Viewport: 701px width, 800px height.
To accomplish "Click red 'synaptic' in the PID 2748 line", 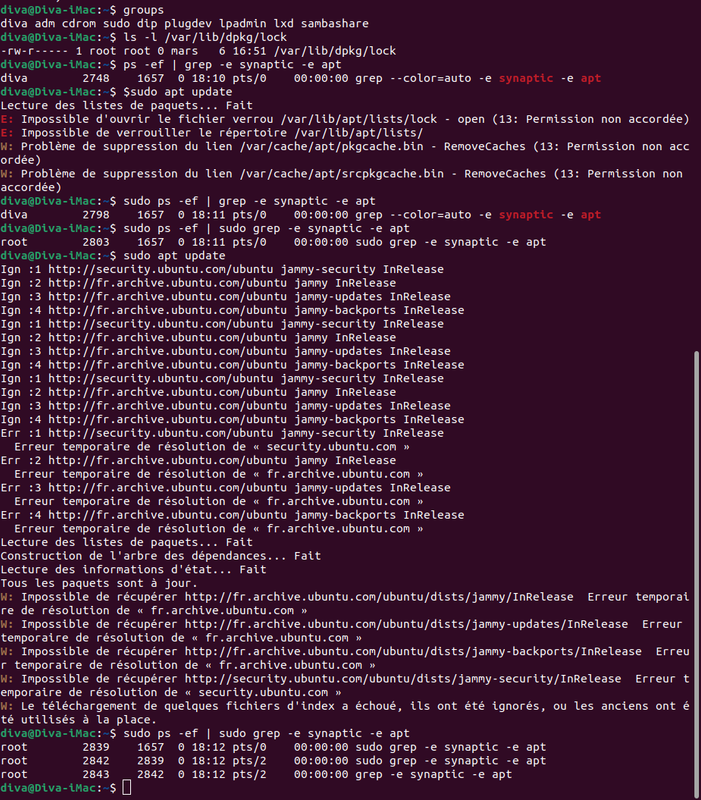I will pos(525,78).
